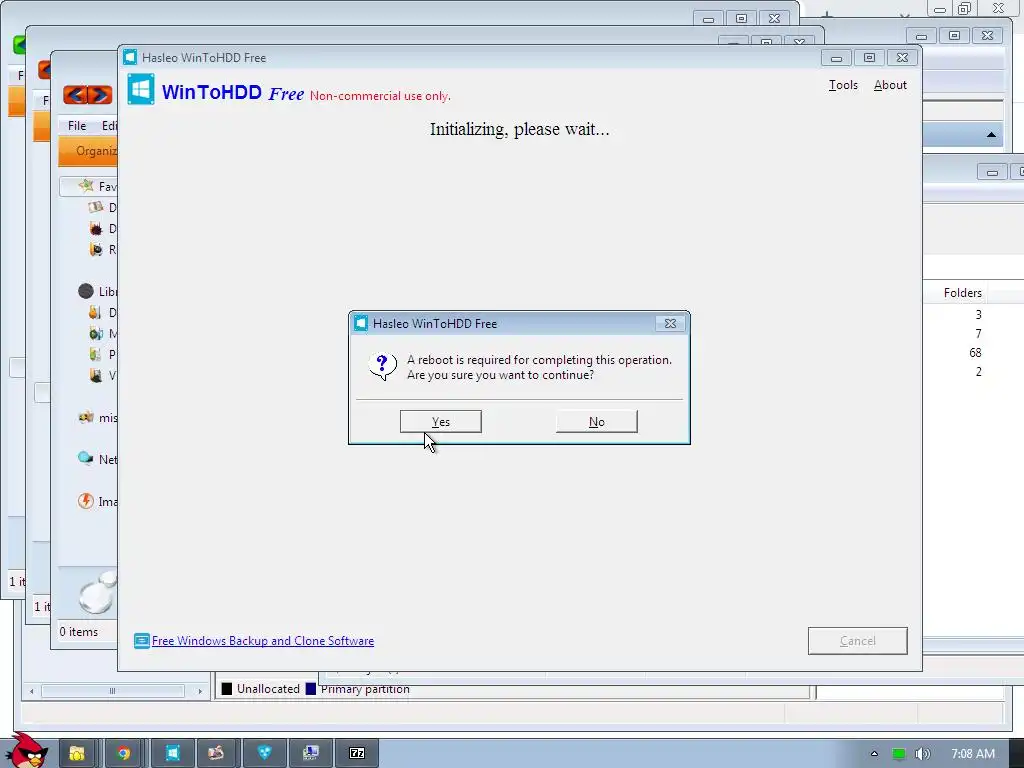Open the About menu in WinToHDD
The image size is (1024, 768).
(890, 85)
